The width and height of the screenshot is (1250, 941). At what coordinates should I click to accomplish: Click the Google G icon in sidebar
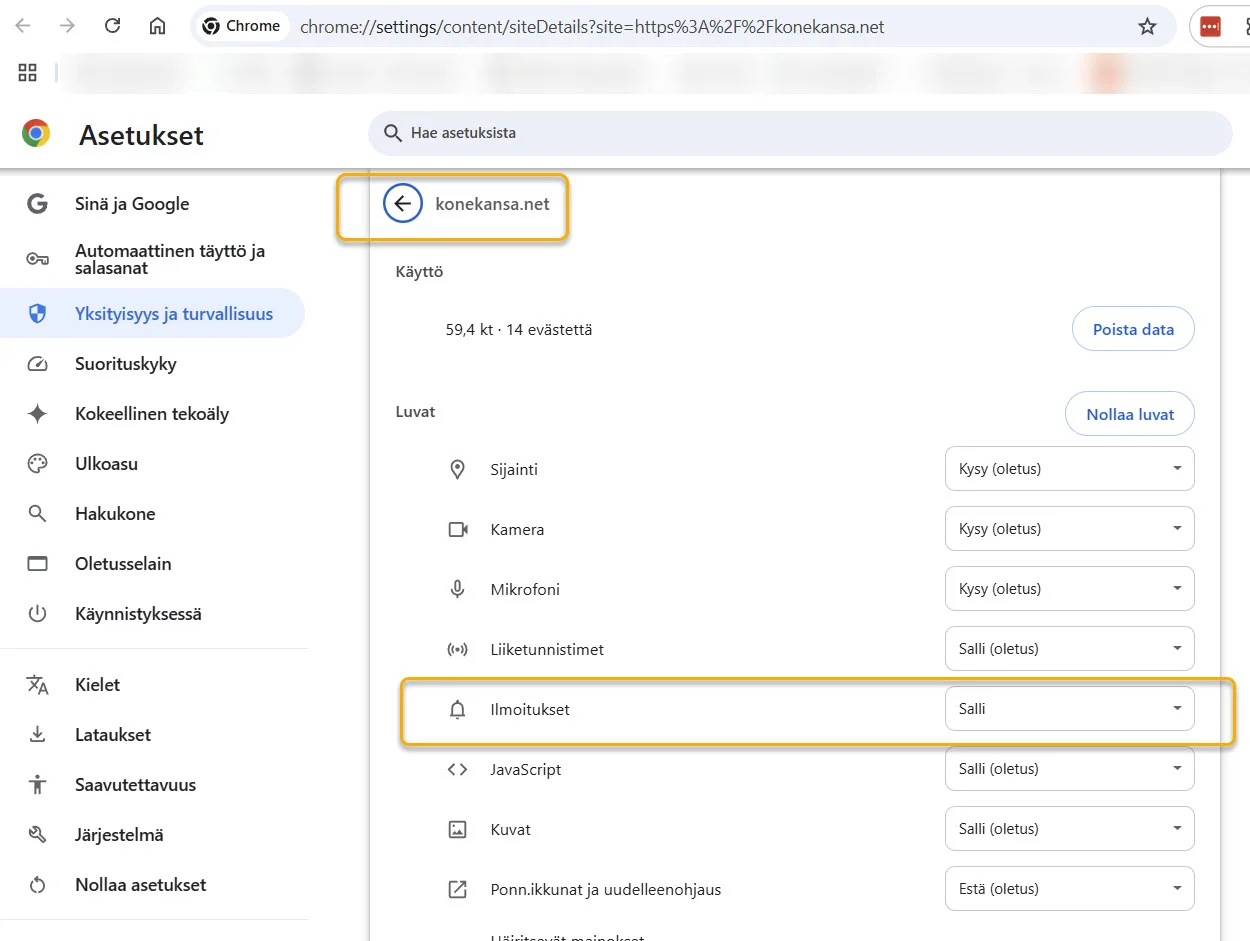(x=37, y=204)
